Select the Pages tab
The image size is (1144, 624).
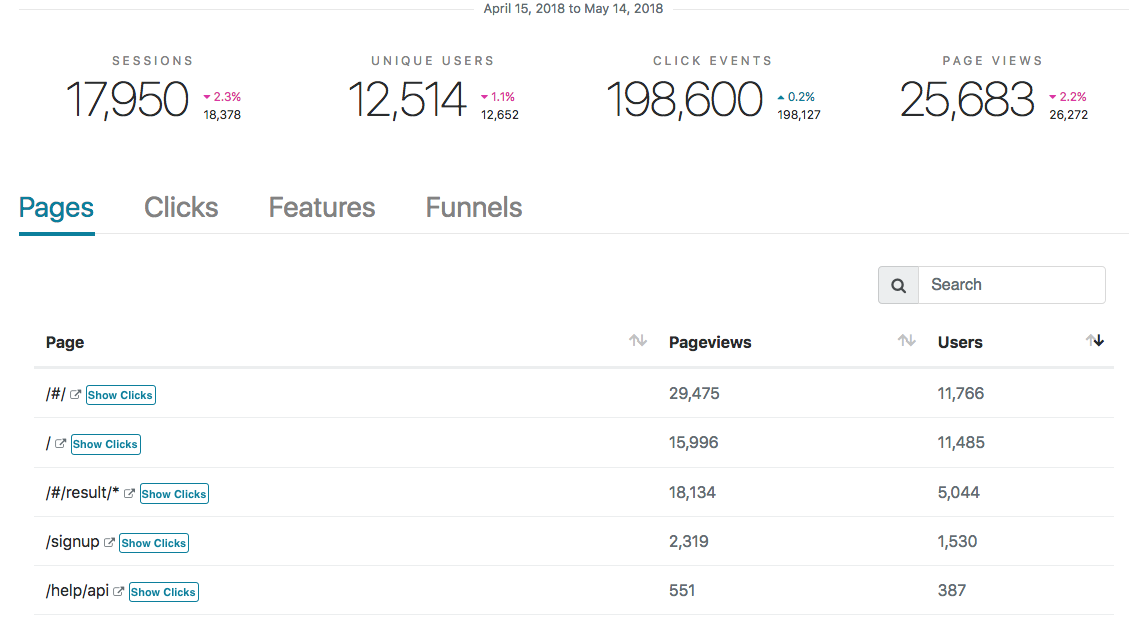[57, 208]
